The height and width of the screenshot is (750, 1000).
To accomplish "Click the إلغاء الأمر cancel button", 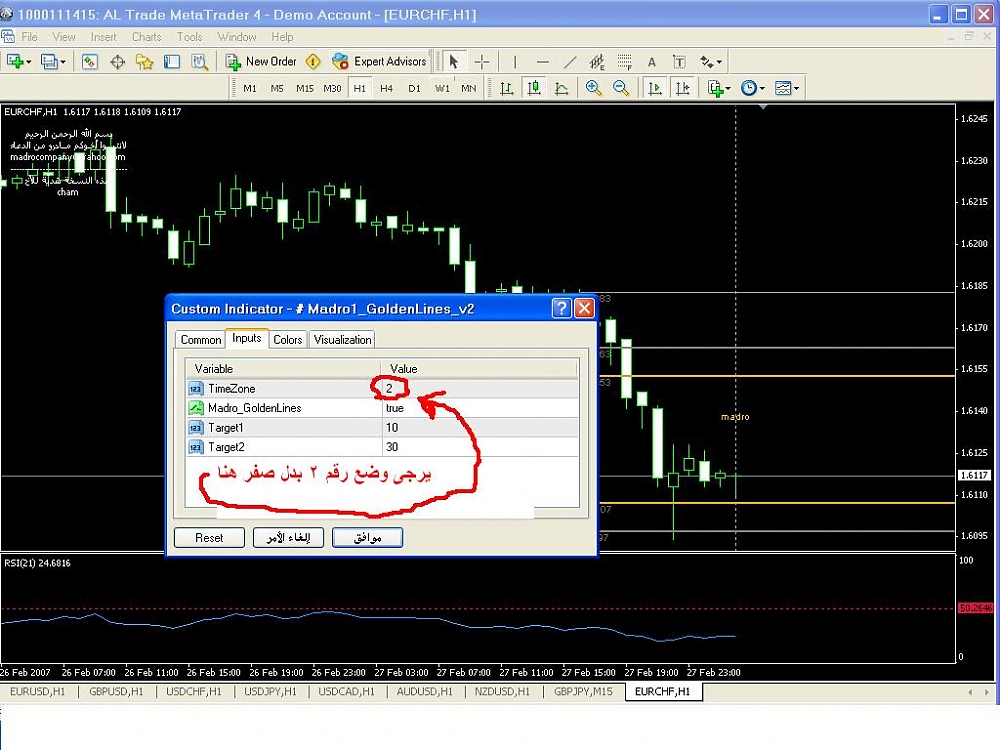I will tap(288, 538).
